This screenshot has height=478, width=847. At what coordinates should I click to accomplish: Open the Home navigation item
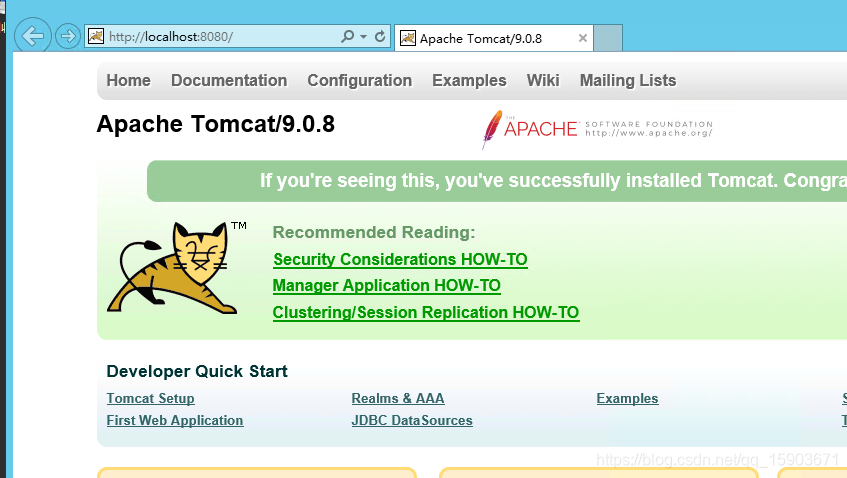pos(129,80)
